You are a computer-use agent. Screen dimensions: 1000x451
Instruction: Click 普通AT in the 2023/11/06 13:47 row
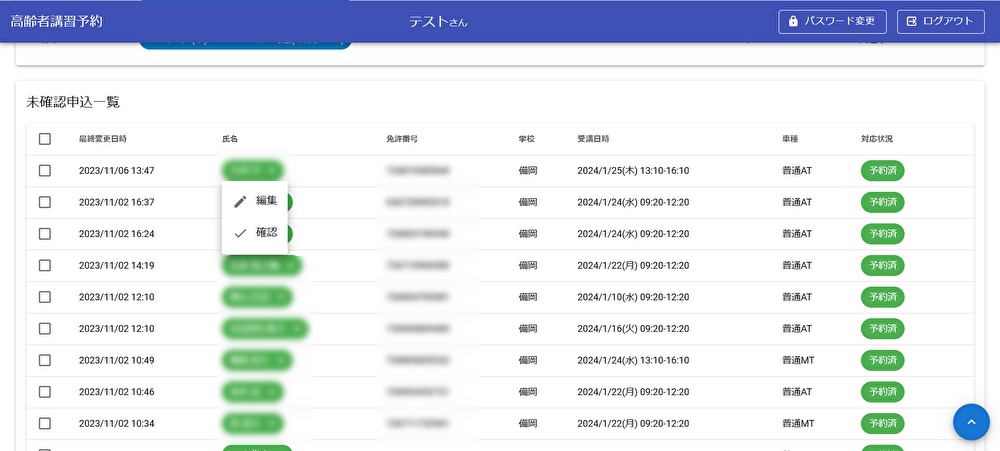(x=797, y=171)
